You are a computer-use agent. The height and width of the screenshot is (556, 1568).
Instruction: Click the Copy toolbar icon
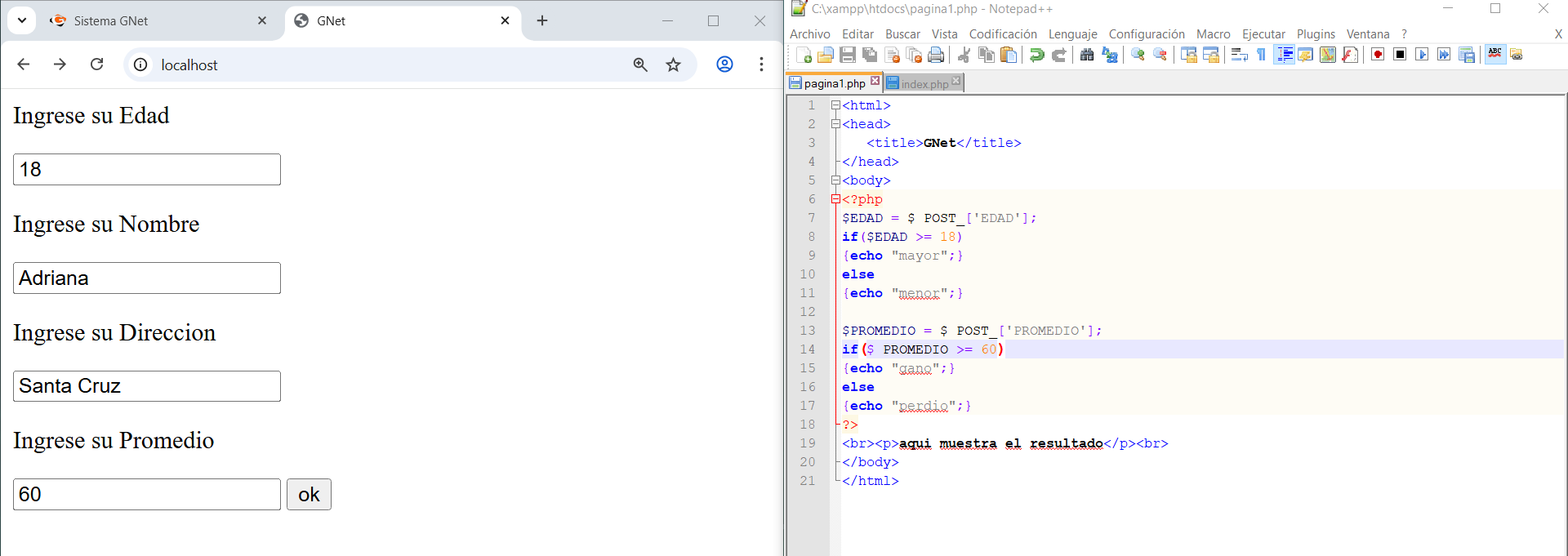tap(987, 55)
